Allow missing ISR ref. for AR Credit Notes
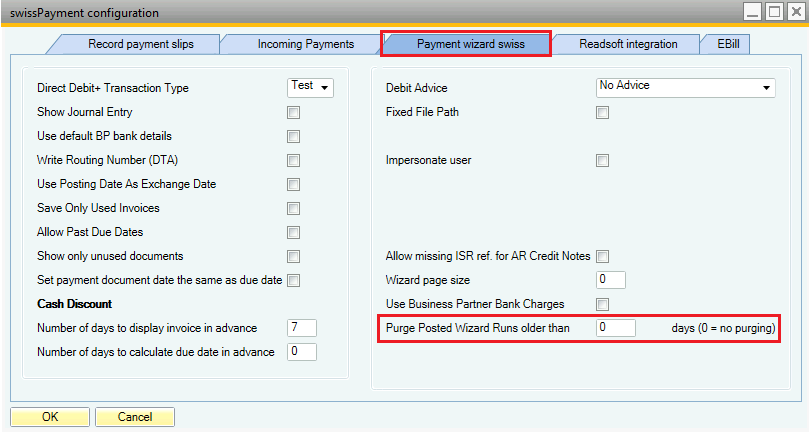The image size is (809, 434). (x=602, y=256)
